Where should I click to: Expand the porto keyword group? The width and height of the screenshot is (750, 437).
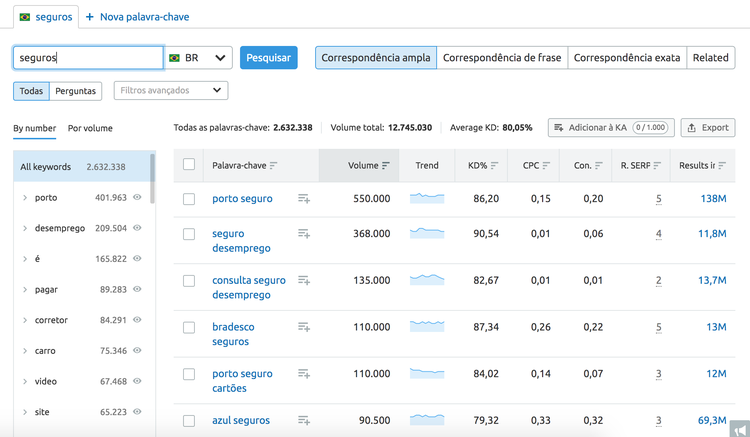click(x=25, y=197)
